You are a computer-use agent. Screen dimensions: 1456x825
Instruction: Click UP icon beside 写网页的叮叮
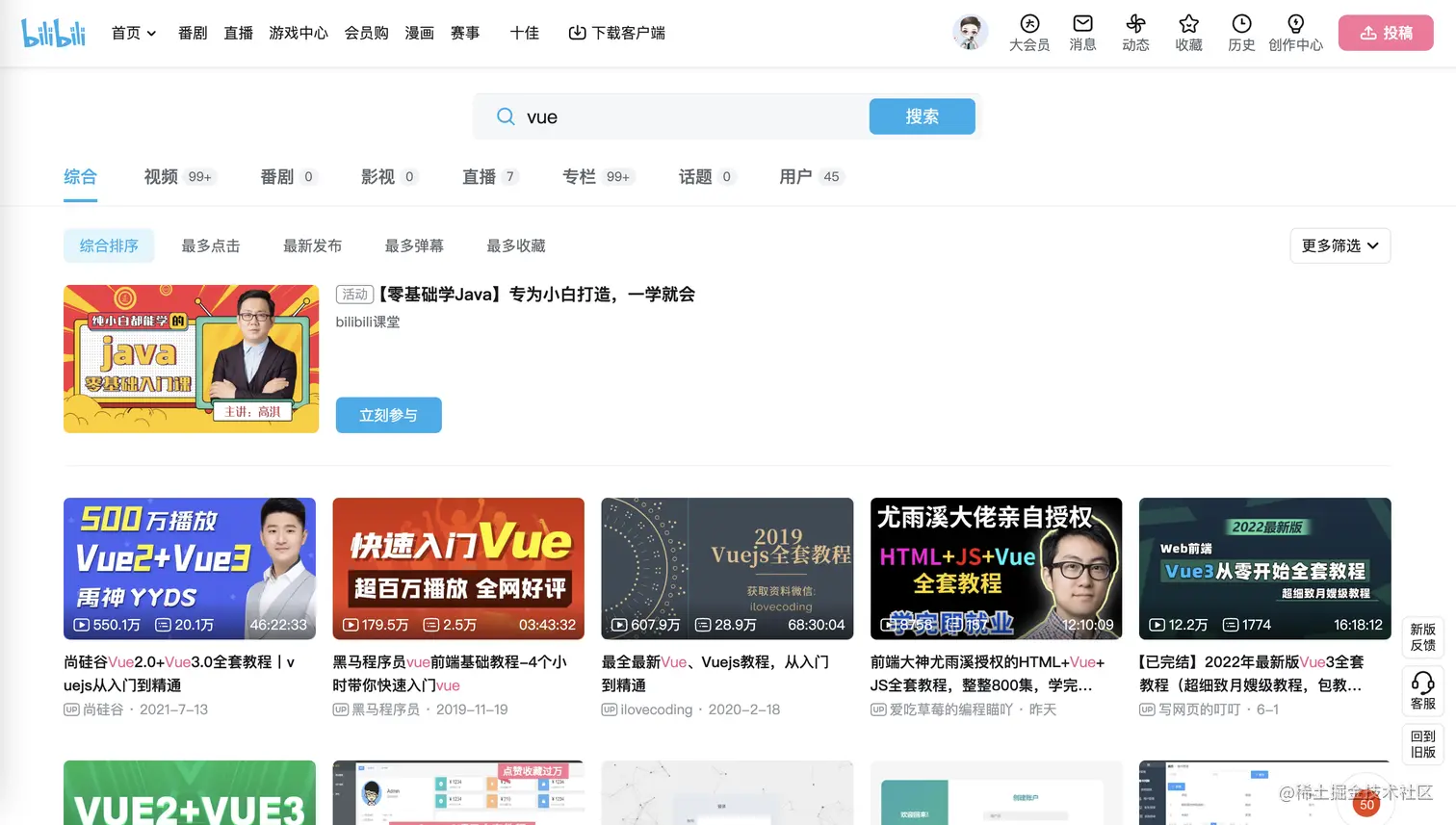point(1147,709)
